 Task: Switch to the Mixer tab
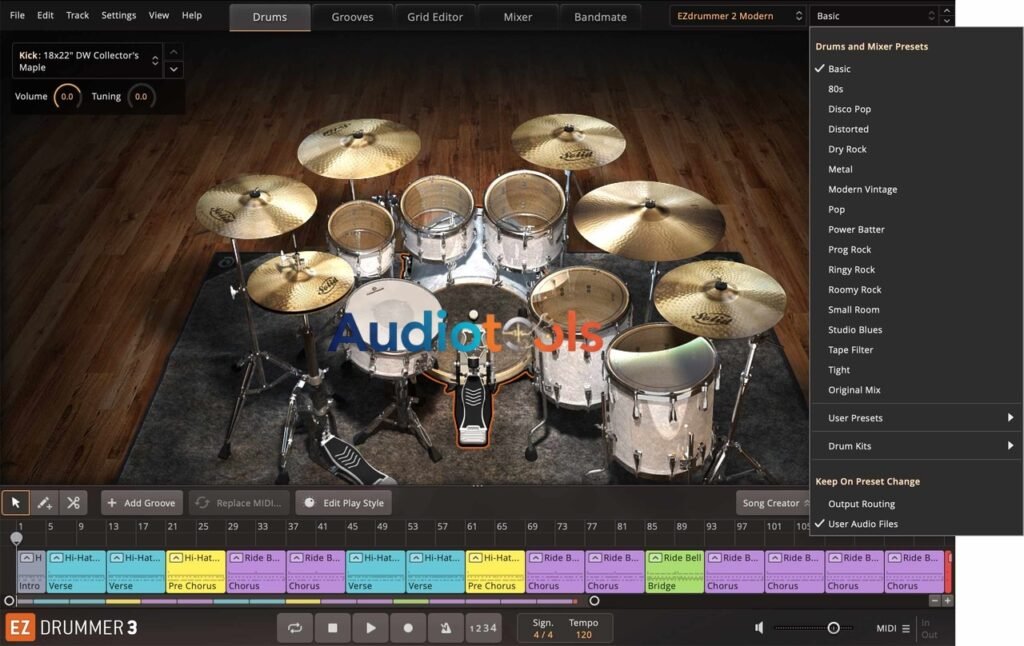[x=517, y=16]
